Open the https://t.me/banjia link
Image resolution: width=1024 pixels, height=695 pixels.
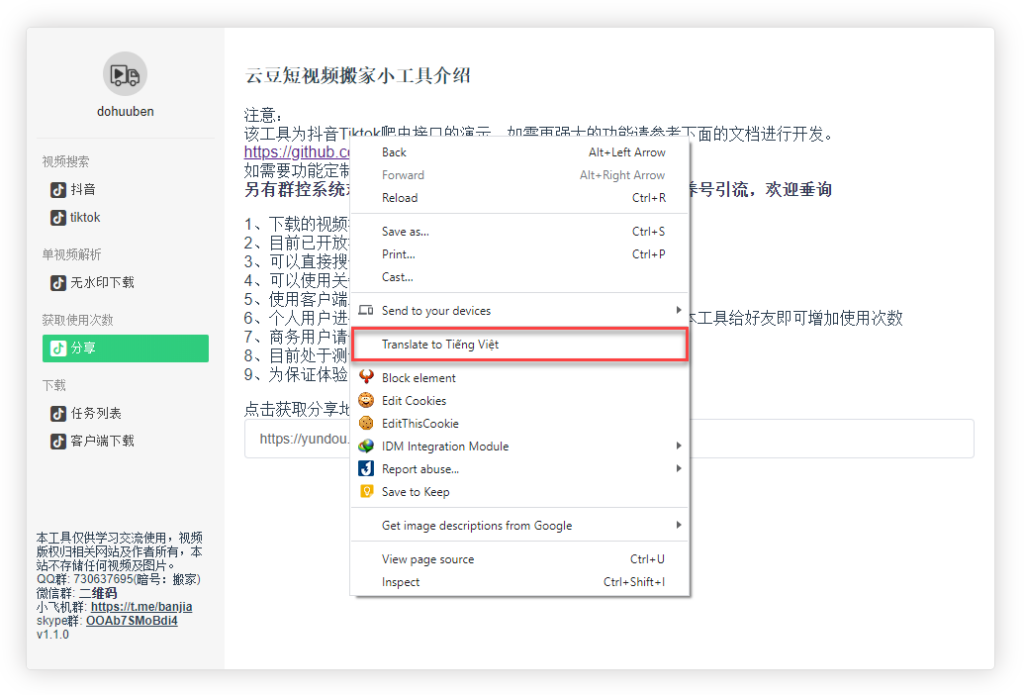141,607
